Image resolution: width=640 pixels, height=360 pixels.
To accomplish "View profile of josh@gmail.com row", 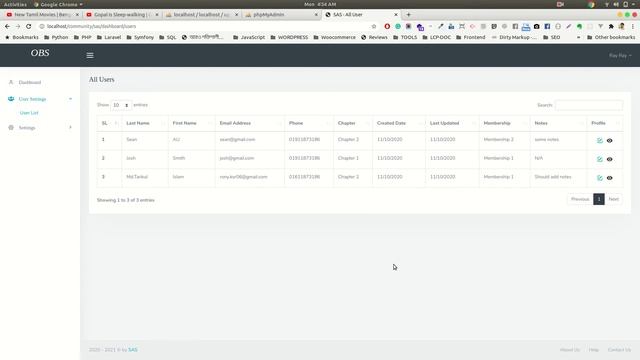I will tap(609, 159).
